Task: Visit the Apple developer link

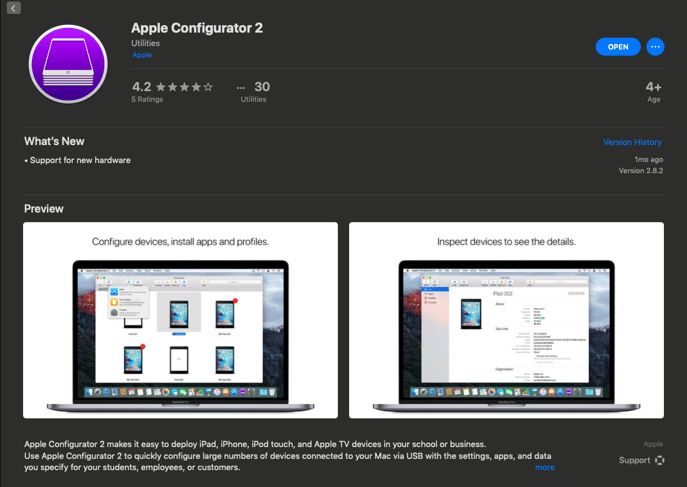Action: click(142, 55)
